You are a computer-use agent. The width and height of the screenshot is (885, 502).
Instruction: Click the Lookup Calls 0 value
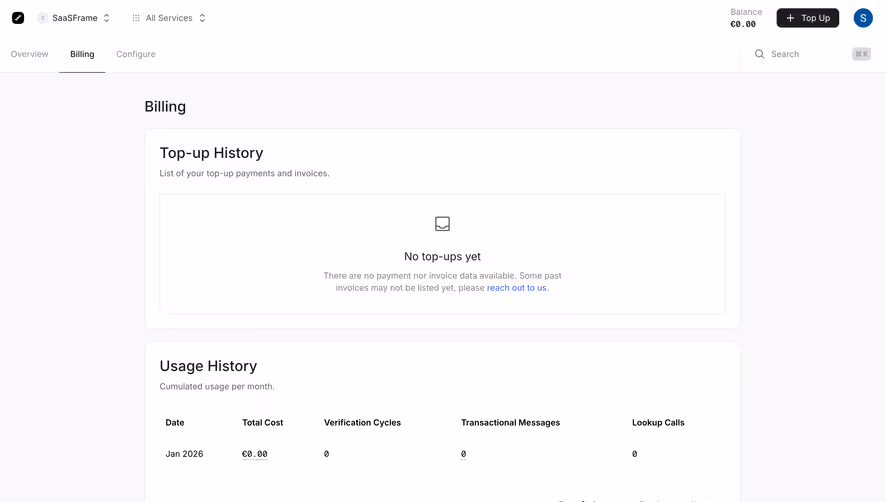coord(634,454)
